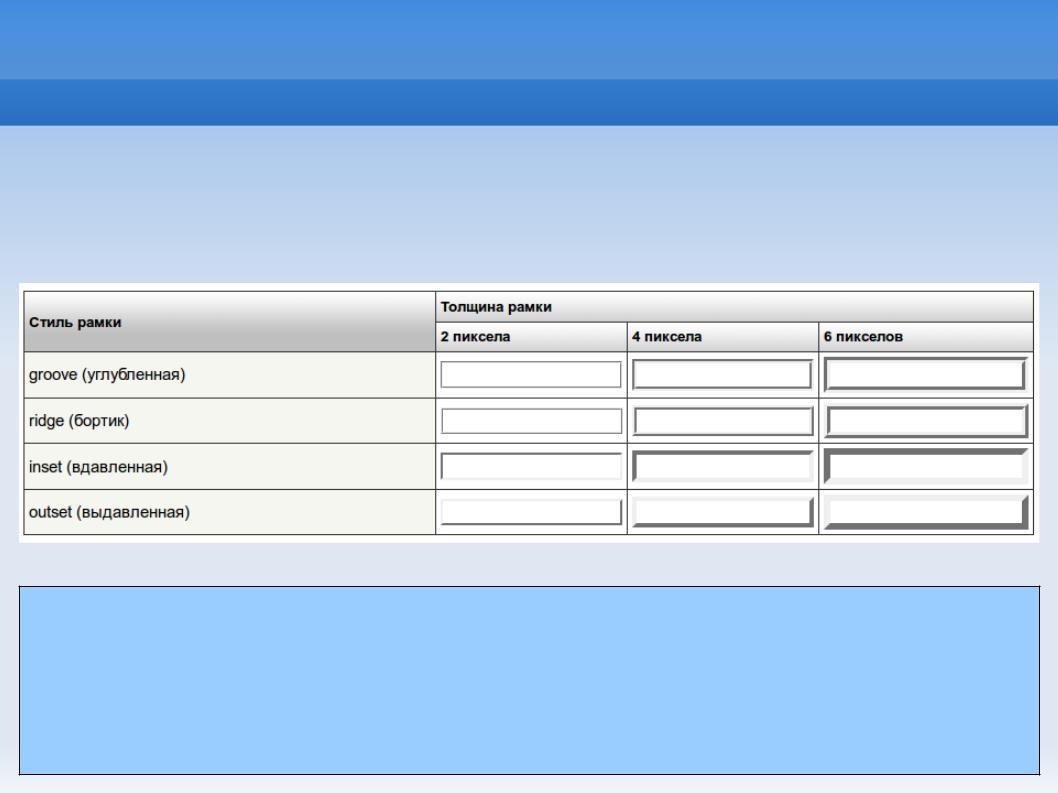The width and height of the screenshot is (1058, 793).
Task: Click the inset 4 пиксела sample box
Action: 723,467
